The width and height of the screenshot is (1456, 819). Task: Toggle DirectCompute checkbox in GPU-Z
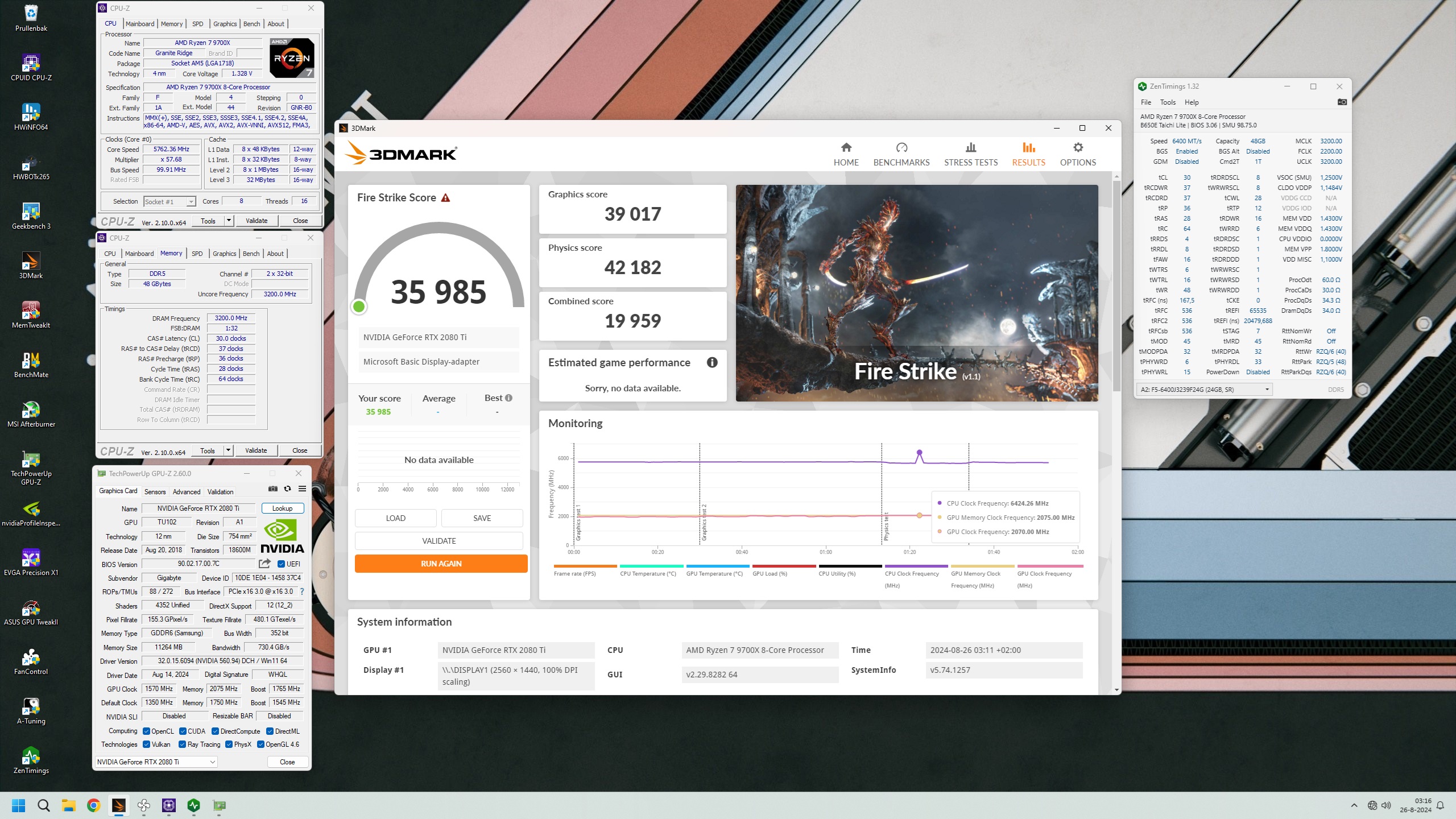pos(216,731)
